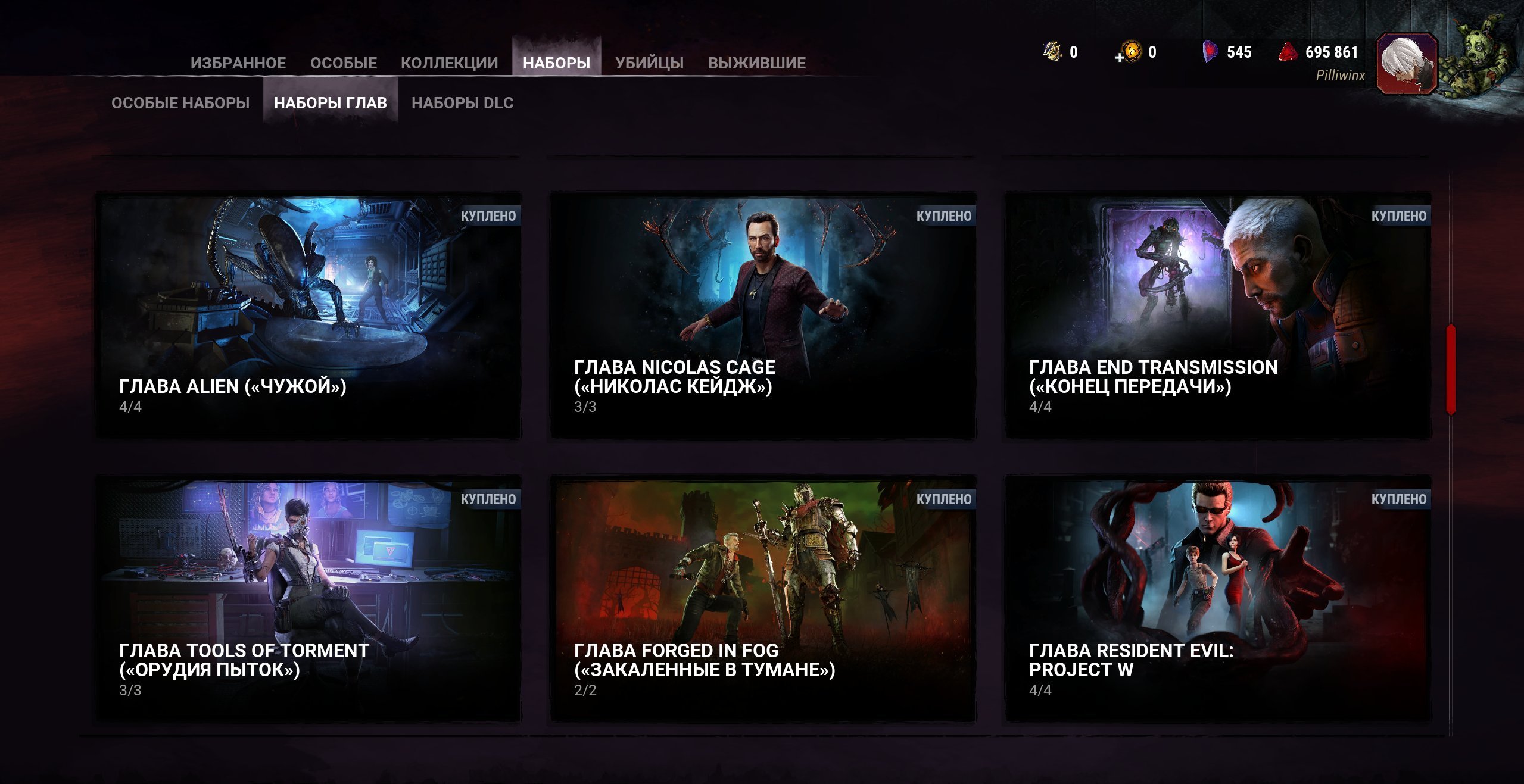Select the End Transmission chapter bundle

(x=1218, y=316)
